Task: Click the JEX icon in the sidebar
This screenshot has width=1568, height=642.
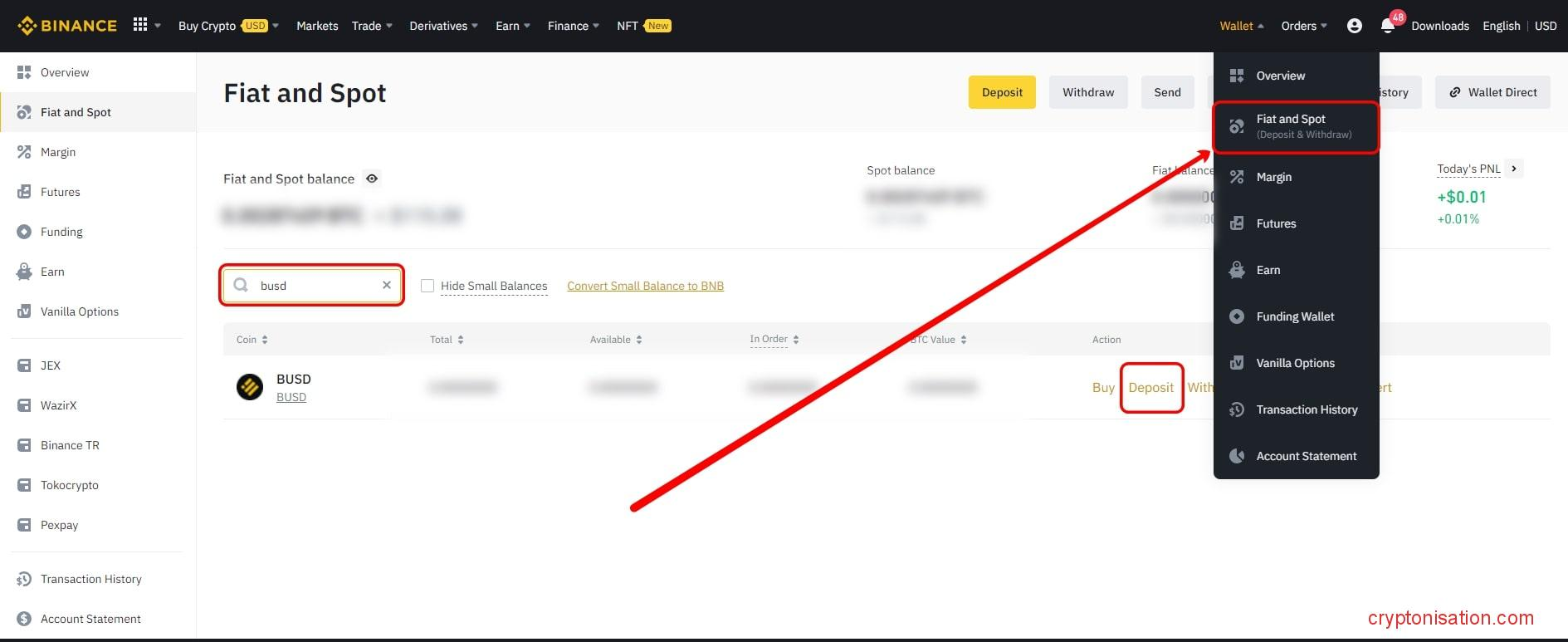Action: point(24,365)
